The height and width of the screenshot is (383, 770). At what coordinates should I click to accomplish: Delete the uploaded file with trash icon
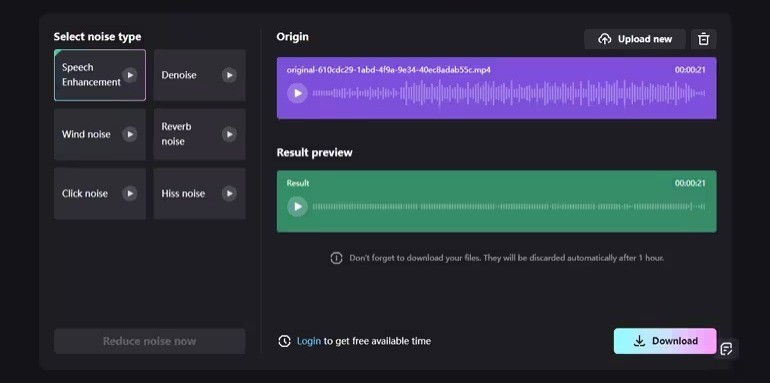pyautogui.click(x=704, y=39)
